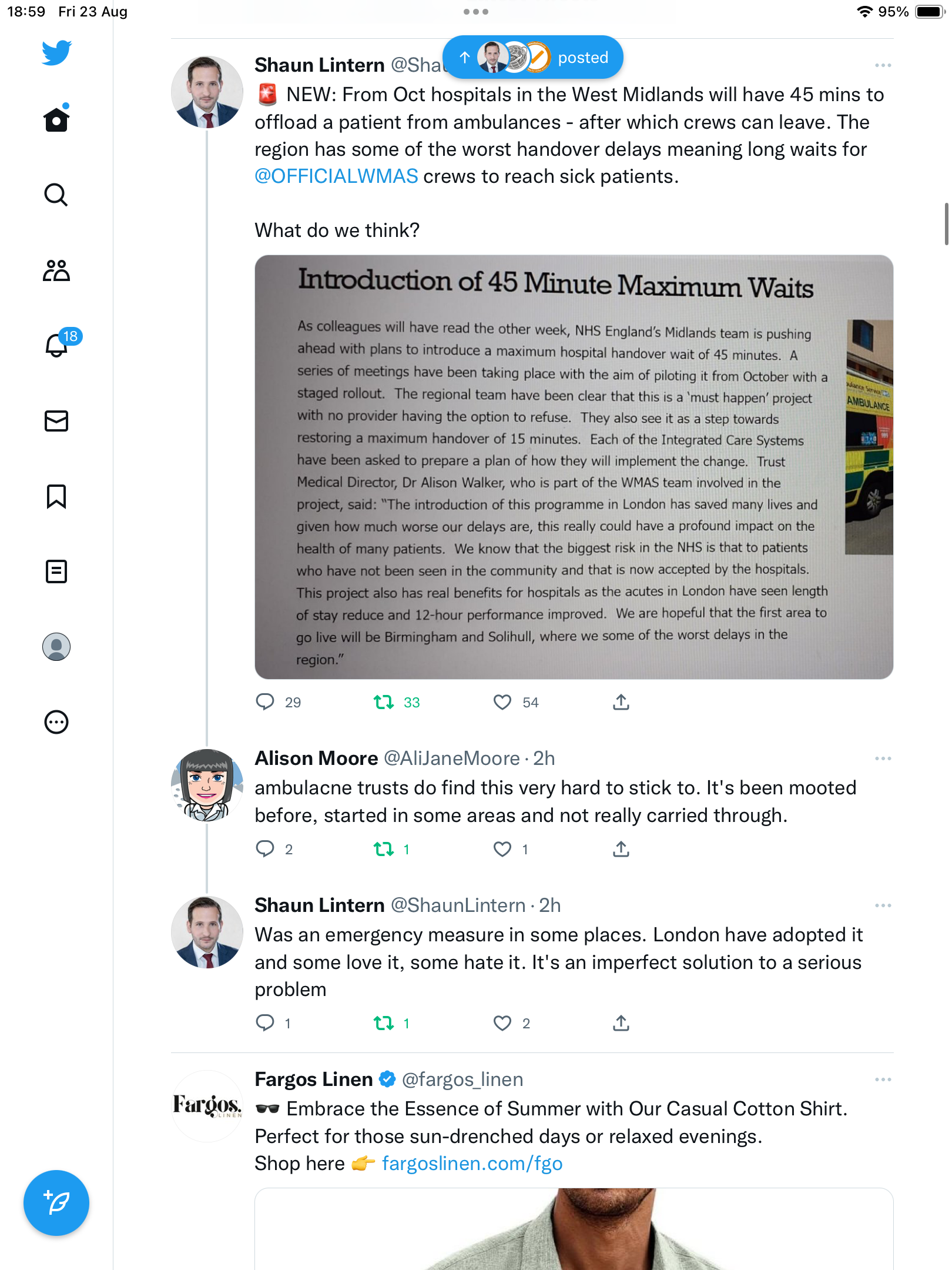Open more options on Alison Moore's reply

[x=883, y=758]
